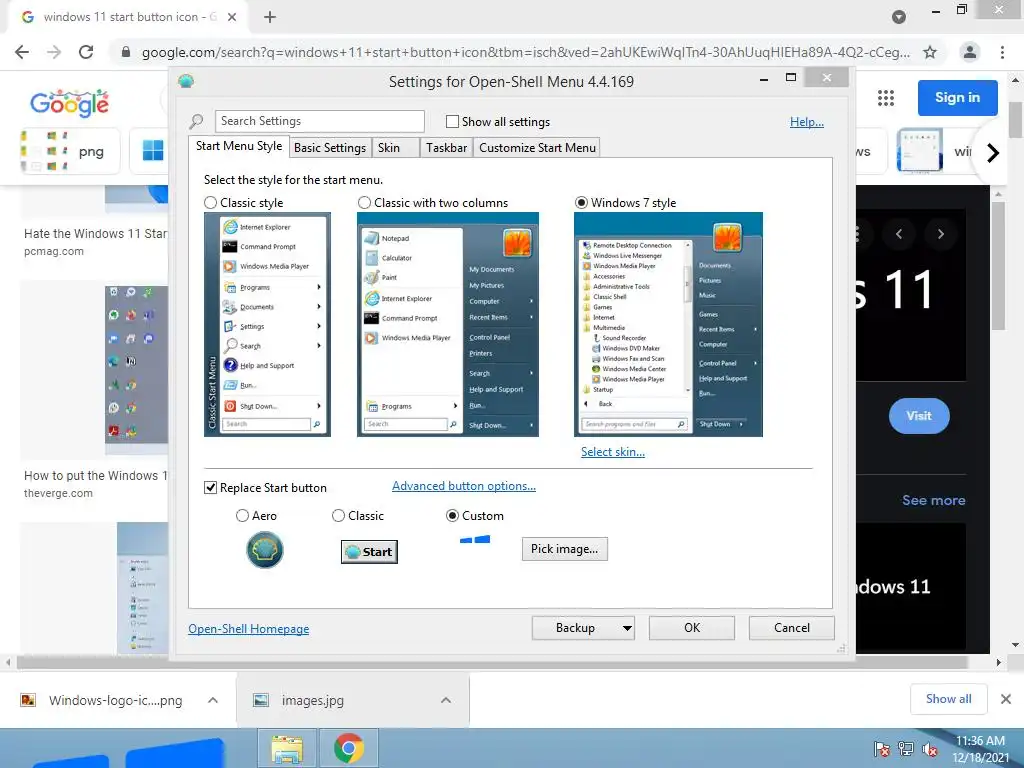Go to previous image with left arrow
The height and width of the screenshot is (768, 1024).
[x=899, y=234]
